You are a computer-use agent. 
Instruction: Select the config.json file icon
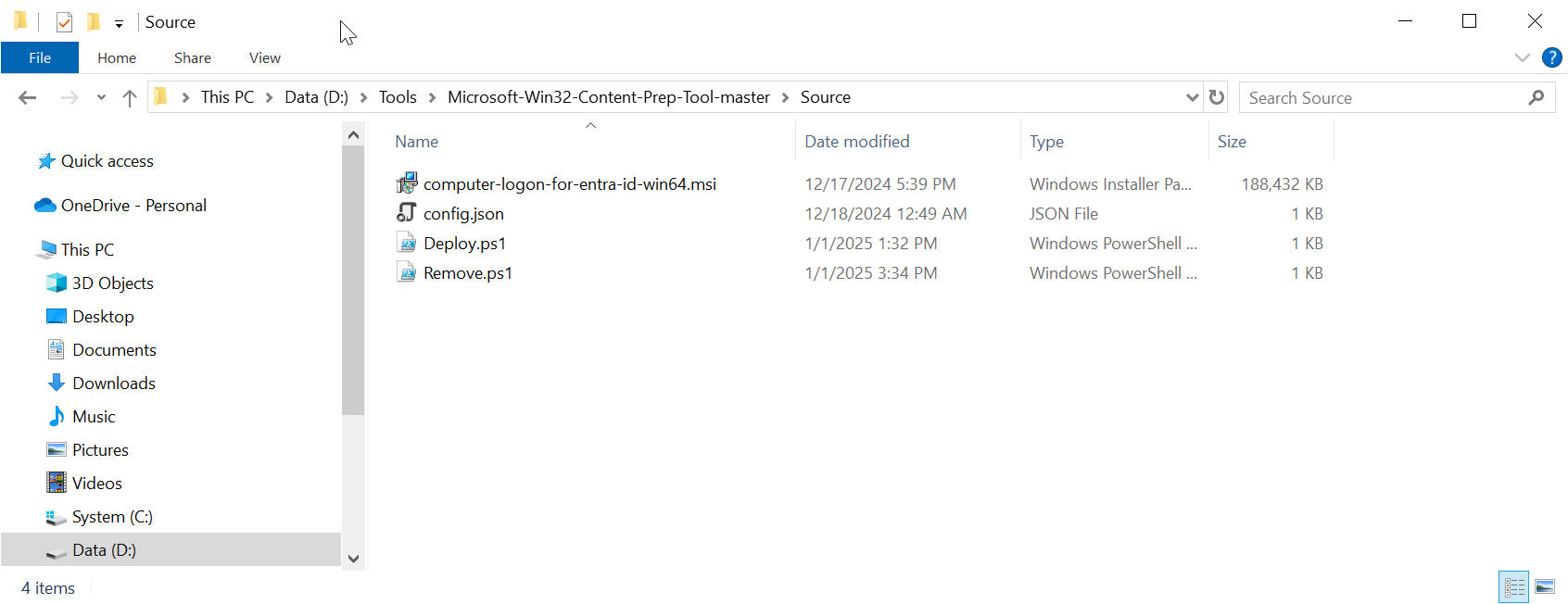407,213
